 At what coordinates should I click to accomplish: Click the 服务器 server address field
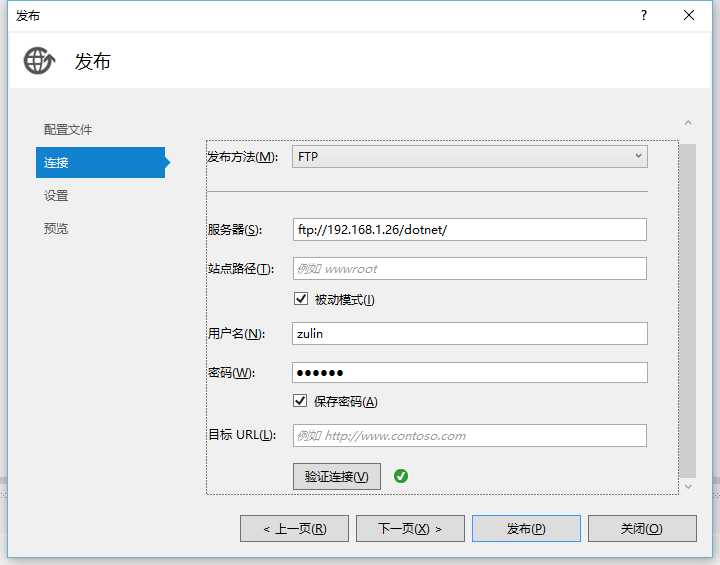(470, 230)
